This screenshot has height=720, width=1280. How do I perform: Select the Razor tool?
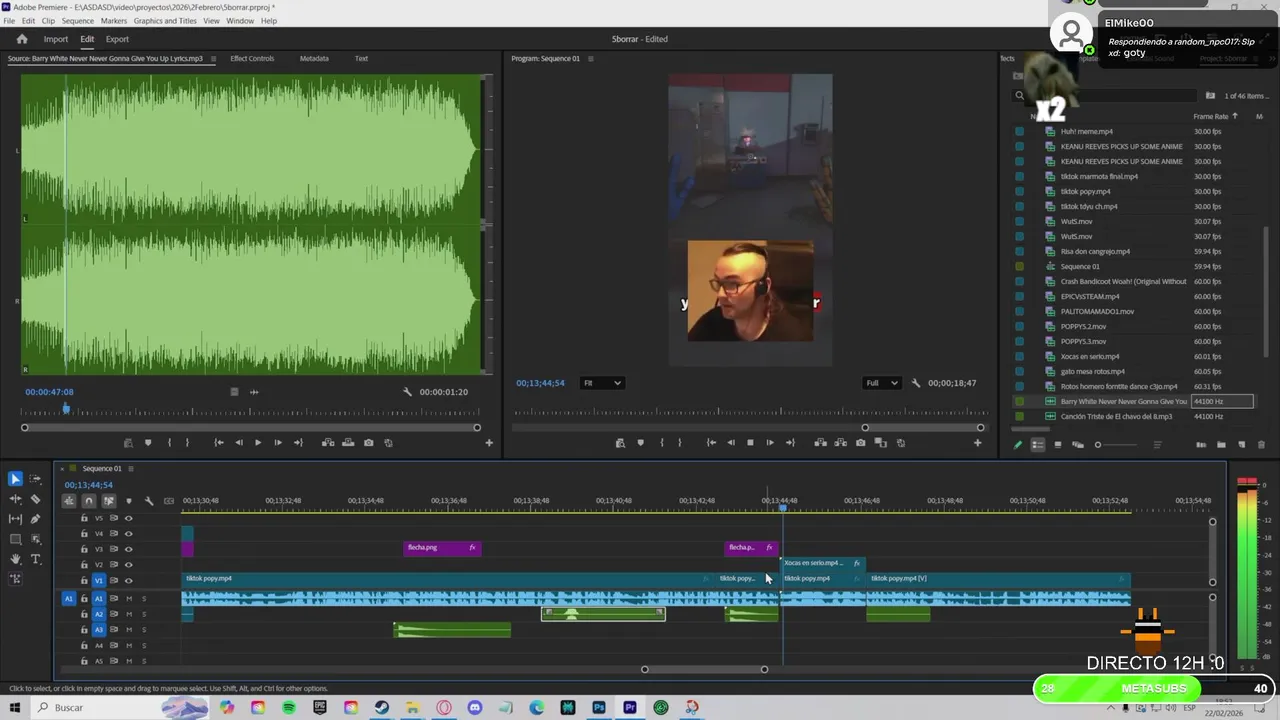35,499
